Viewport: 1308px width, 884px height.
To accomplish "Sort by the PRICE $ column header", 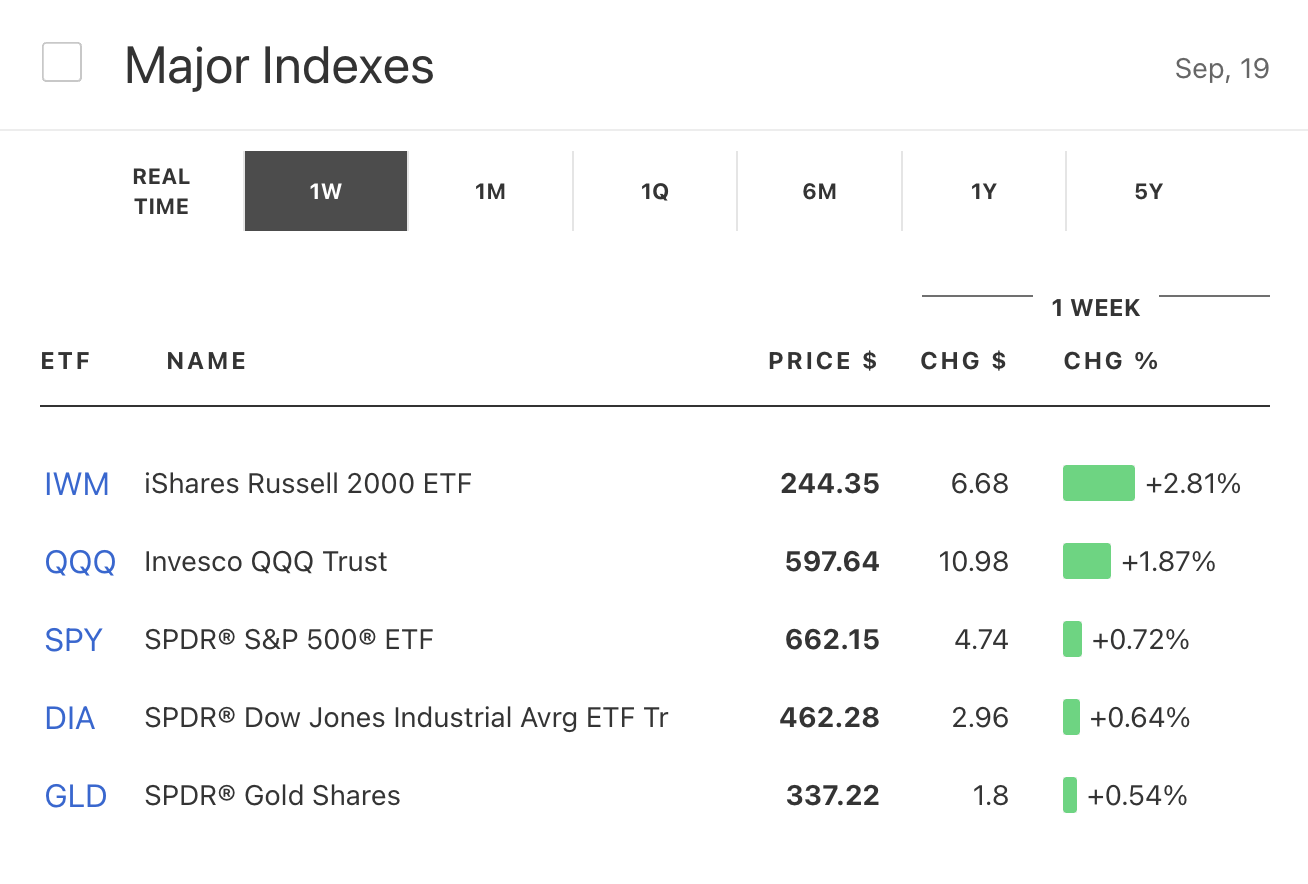I will tap(822, 361).
